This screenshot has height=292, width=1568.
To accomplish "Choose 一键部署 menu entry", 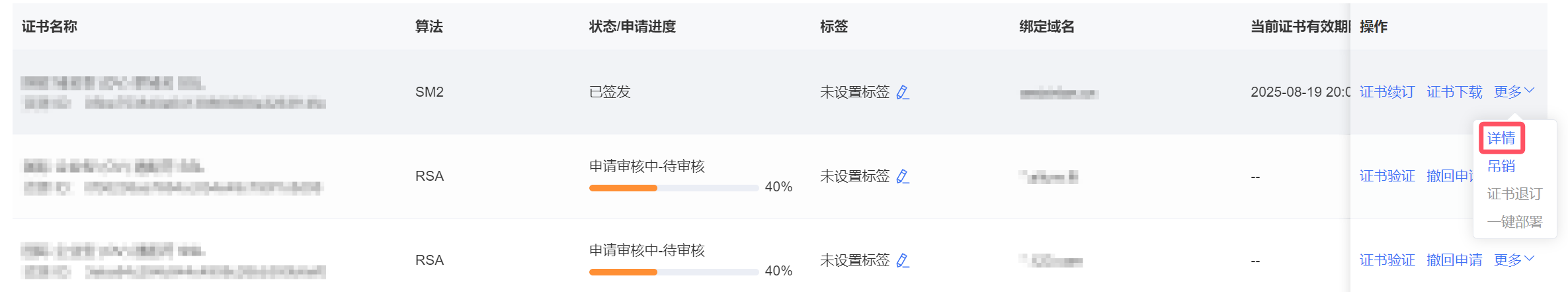I will [1514, 222].
